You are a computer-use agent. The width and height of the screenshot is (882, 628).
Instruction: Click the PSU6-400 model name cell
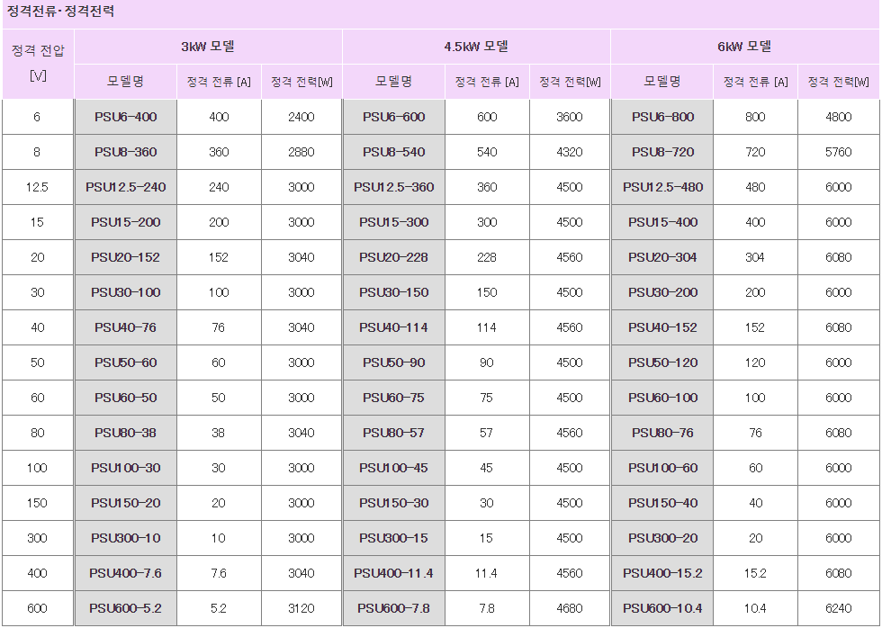[x=126, y=117]
